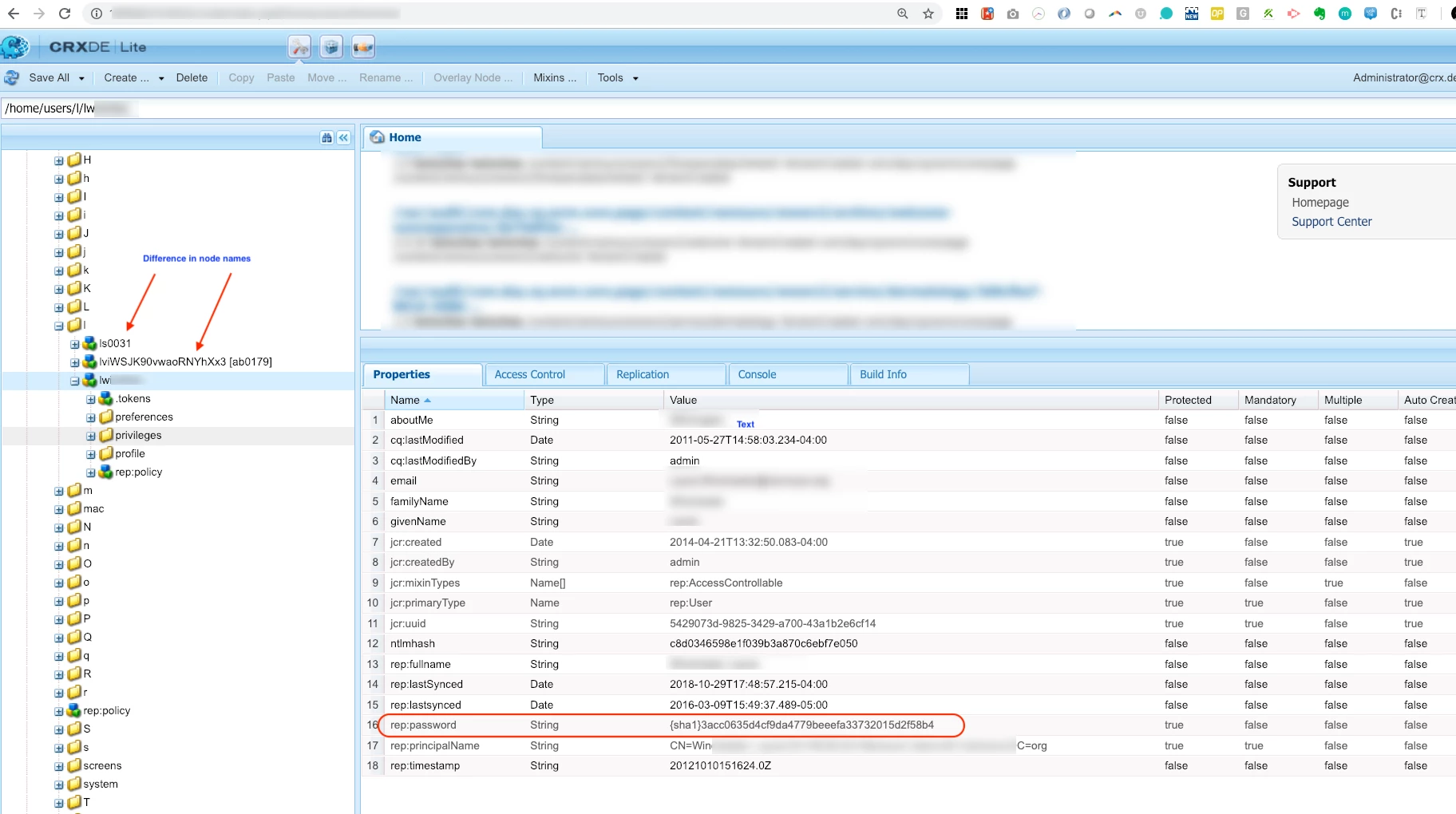Image resolution: width=1456 pixels, height=814 pixels.
Task: Select the Properties tab
Action: pyautogui.click(x=422, y=374)
